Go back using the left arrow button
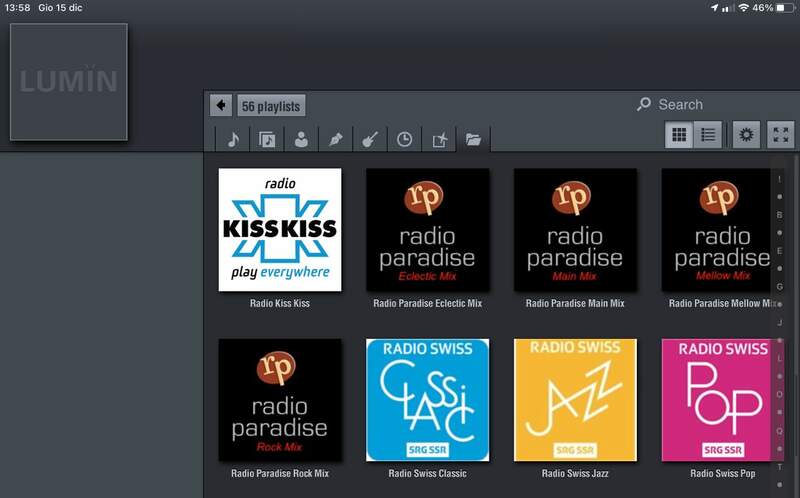This screenshot has width=800, height=498. pyautogui.click(x=221, y=105)
